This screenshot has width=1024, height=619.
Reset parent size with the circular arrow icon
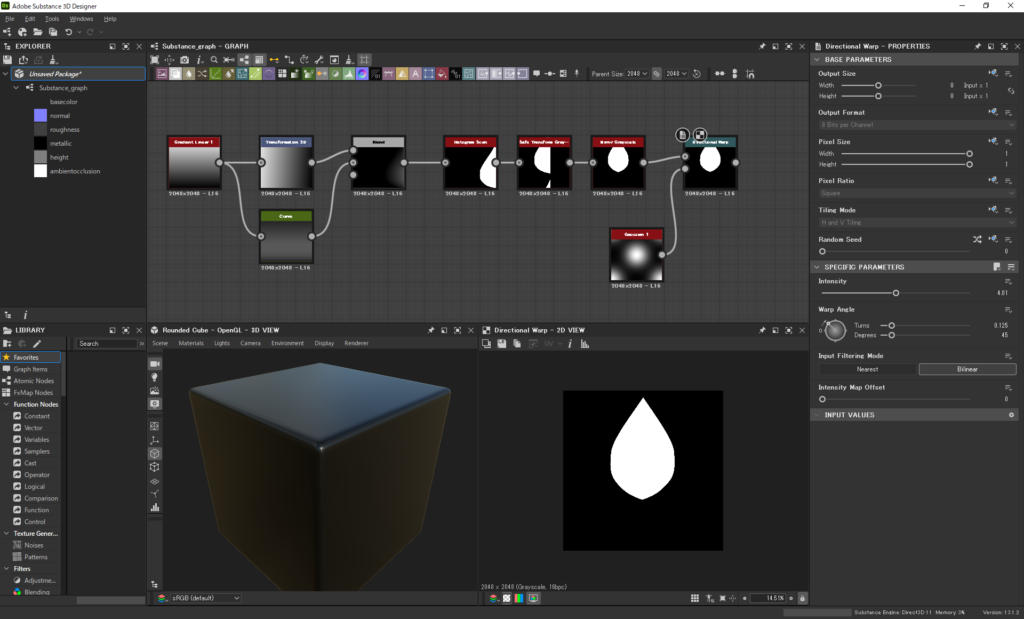[x=697, y=74]
